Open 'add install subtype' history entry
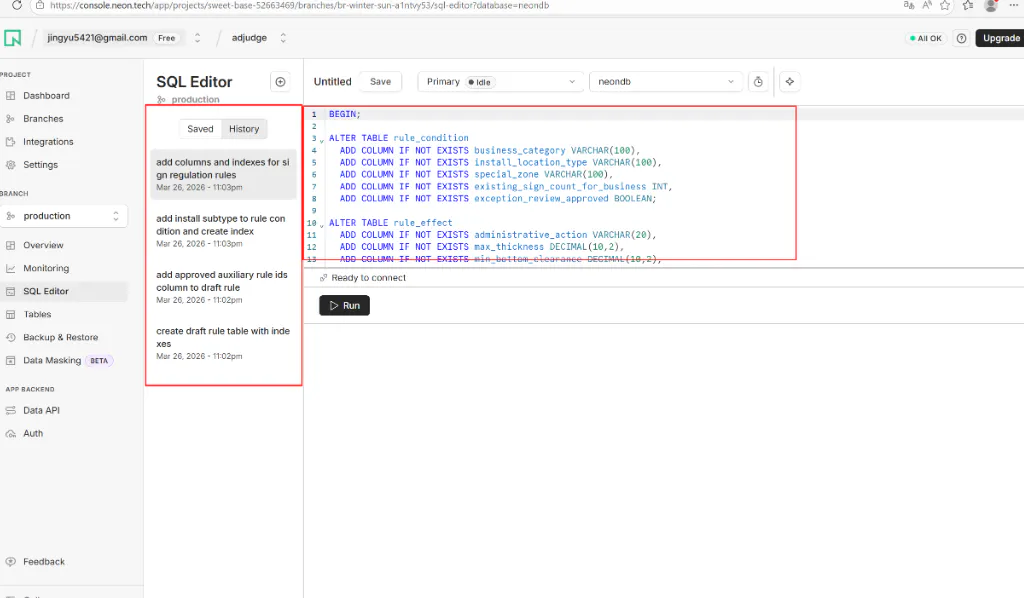The width and height of the screenshot is (1024, 598). coord(223,230)
